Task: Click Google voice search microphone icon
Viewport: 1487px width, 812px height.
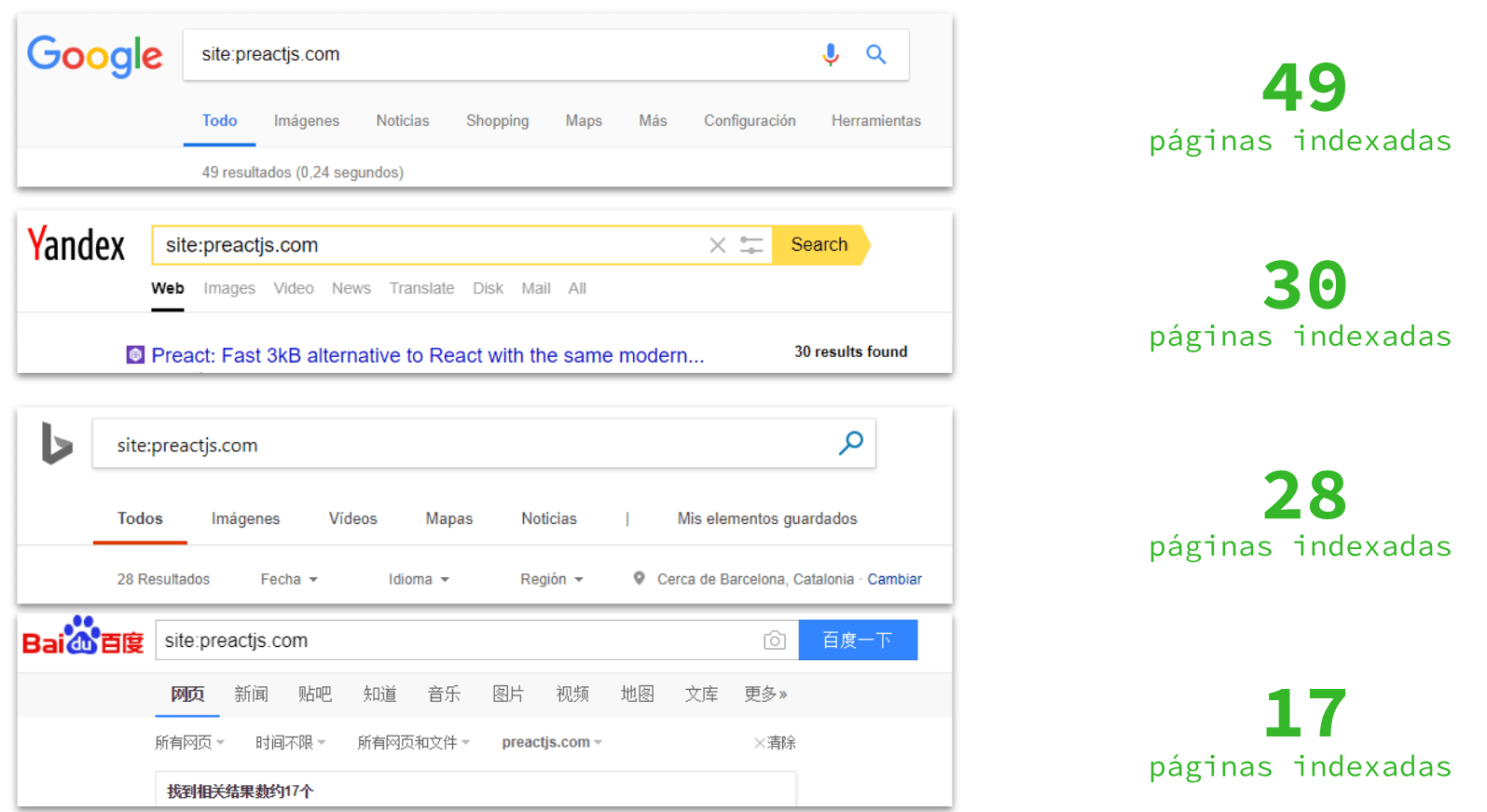Action: click(x=831, y=55)
